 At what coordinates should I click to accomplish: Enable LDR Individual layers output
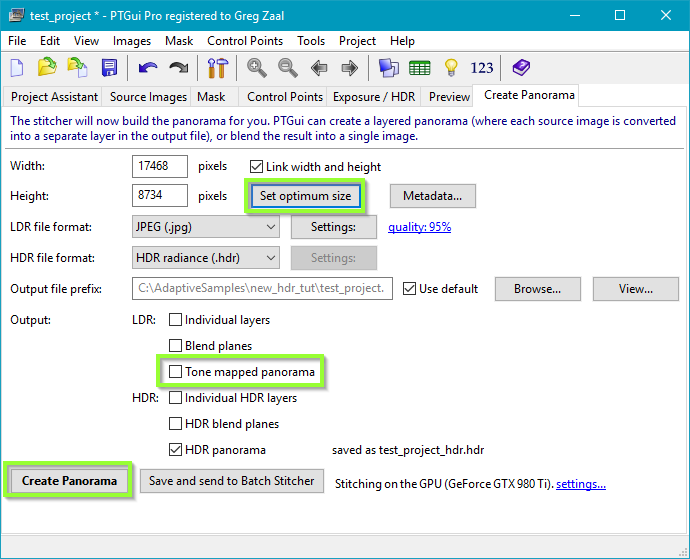175,320
